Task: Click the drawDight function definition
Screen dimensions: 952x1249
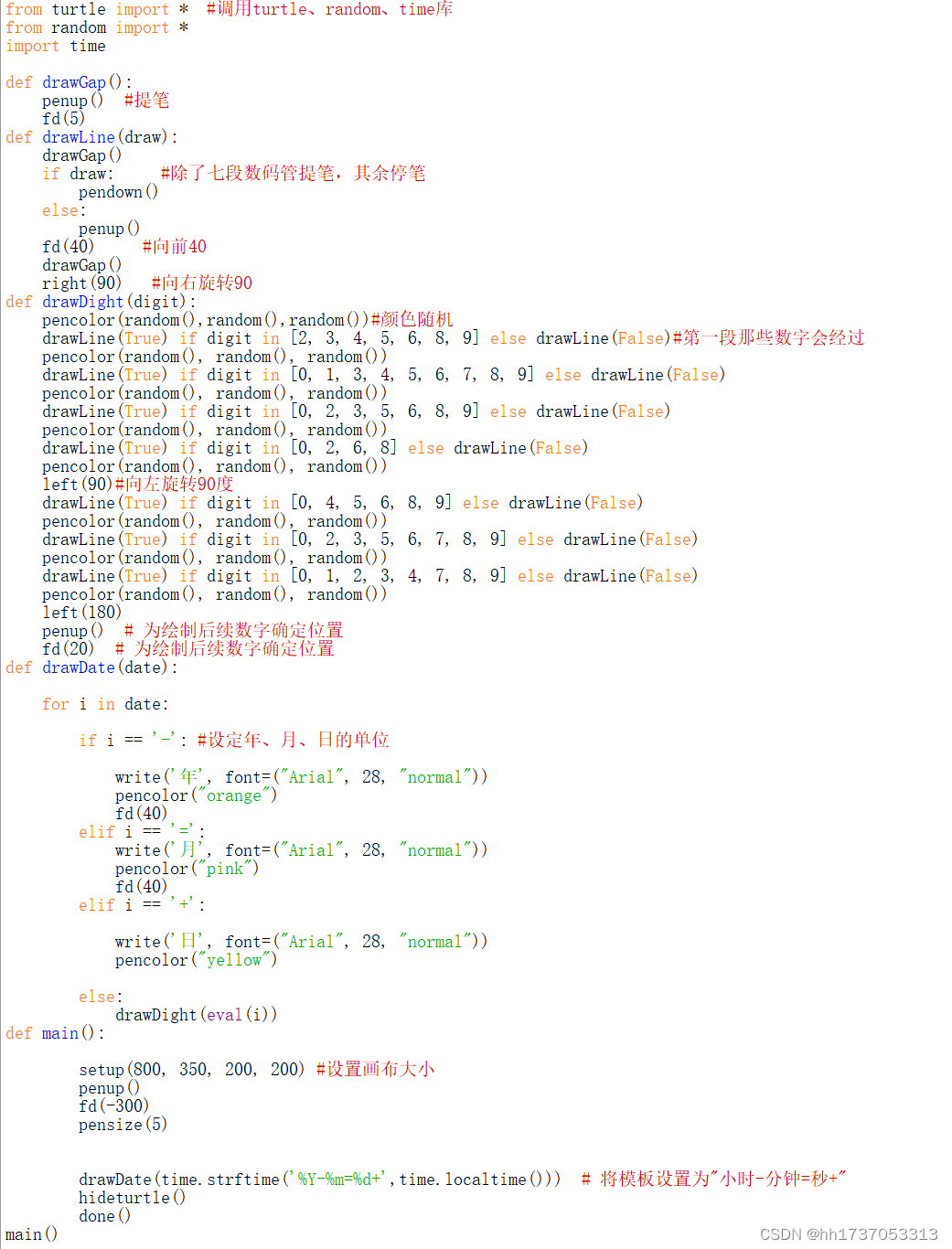Action: pos(82,301)
